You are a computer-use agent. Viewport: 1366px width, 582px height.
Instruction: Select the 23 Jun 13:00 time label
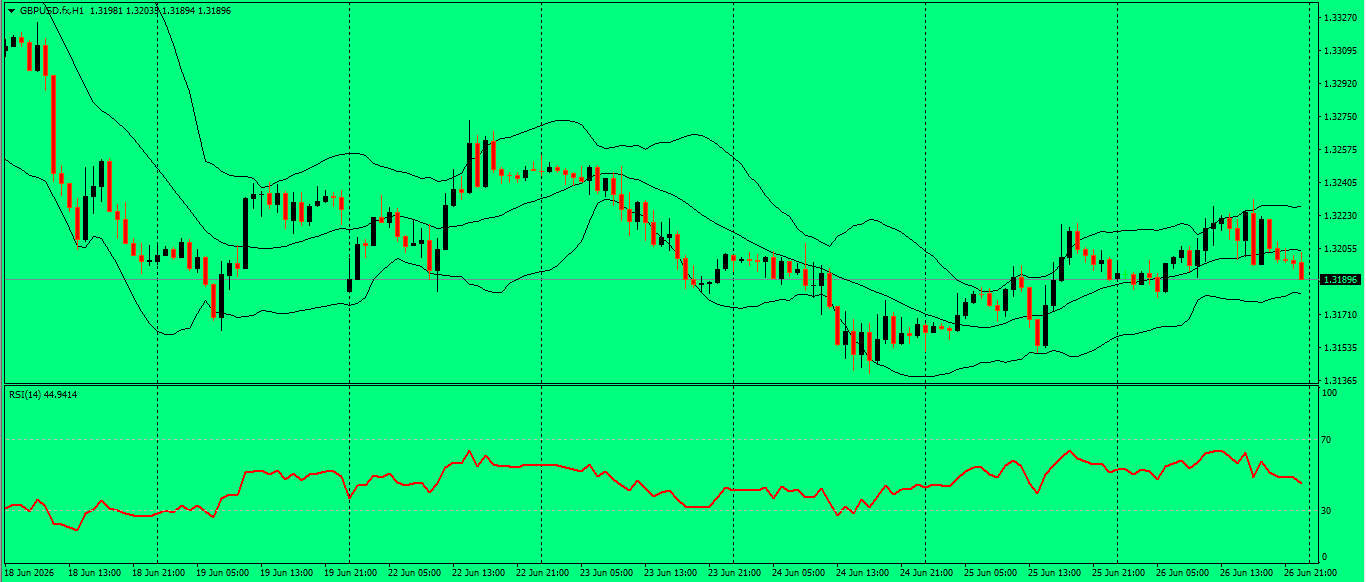point(670,573)
